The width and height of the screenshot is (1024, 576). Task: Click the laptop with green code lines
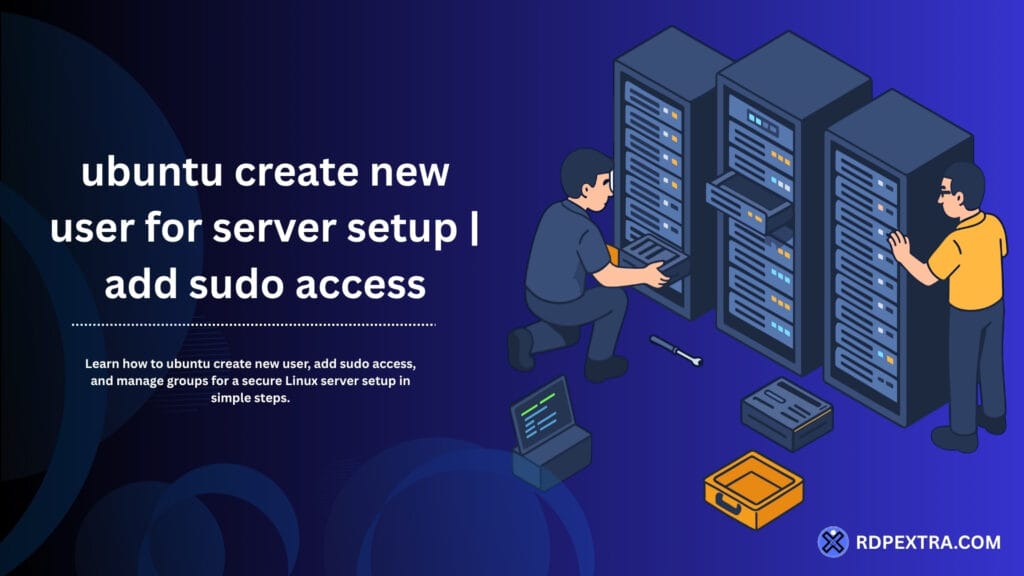pyautogui.click(x=551, y=432)
